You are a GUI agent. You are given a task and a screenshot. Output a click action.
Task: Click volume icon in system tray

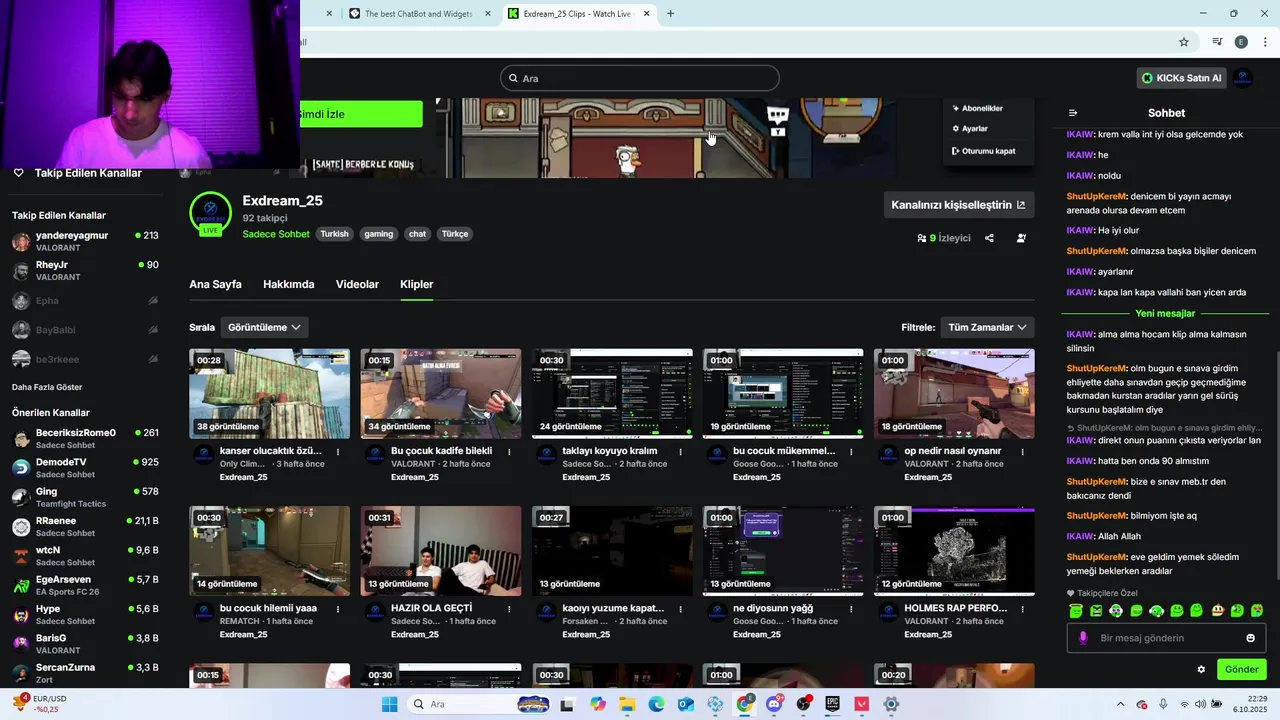(x=1200, y=704)
